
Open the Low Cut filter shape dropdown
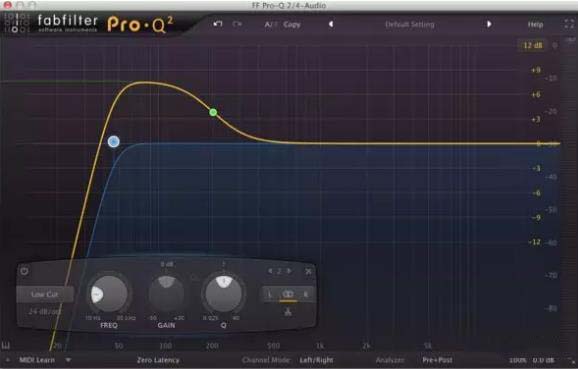tap(45, 294)
